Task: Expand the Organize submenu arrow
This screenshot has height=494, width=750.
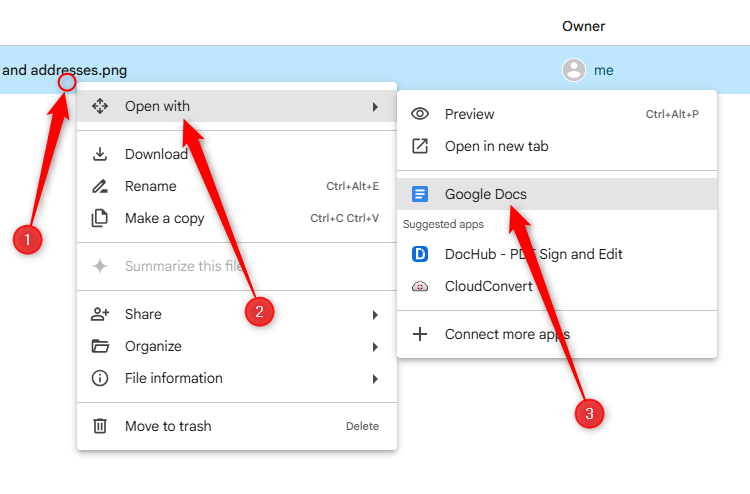Action: pos(375,346)
